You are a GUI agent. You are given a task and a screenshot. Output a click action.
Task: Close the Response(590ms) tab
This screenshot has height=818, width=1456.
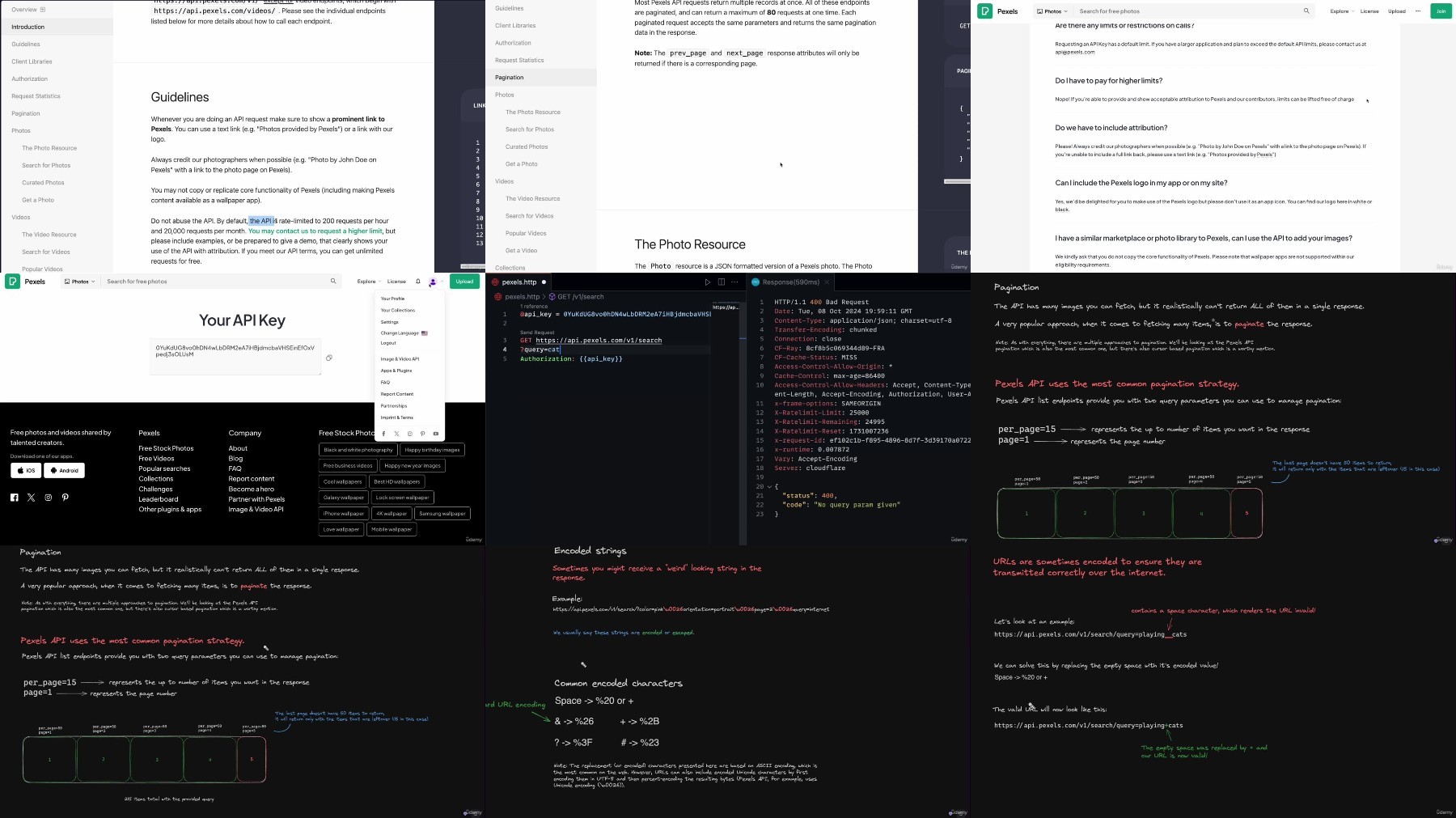point(827,282)
